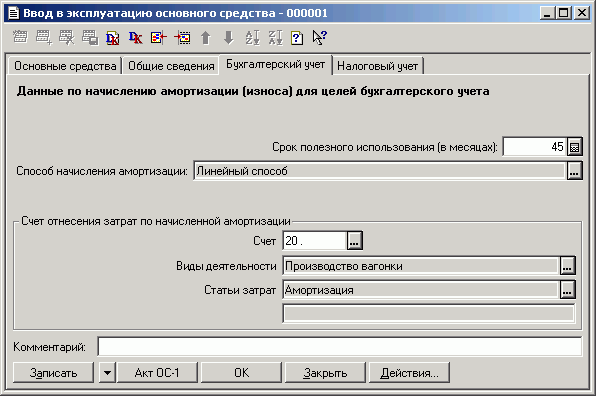
Task: Open help description (question mark page) icon
Action: 297,37
